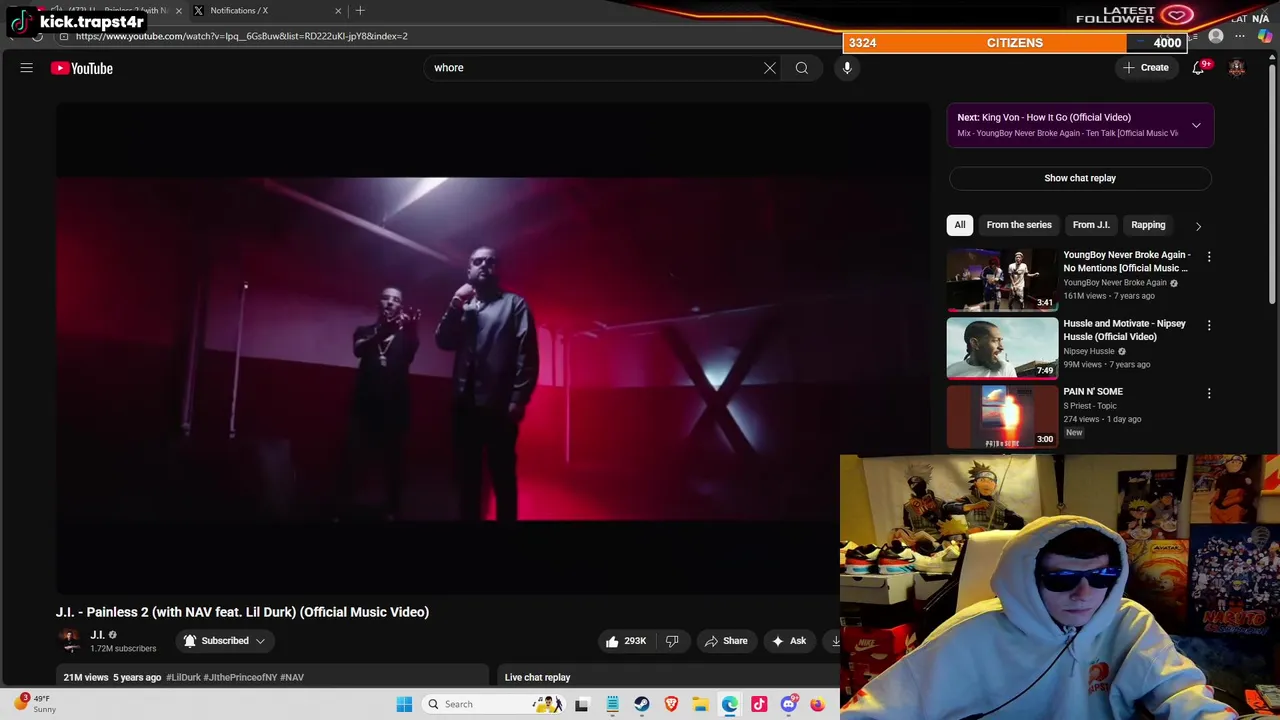Open Discord from taskbar

point(789,704)
